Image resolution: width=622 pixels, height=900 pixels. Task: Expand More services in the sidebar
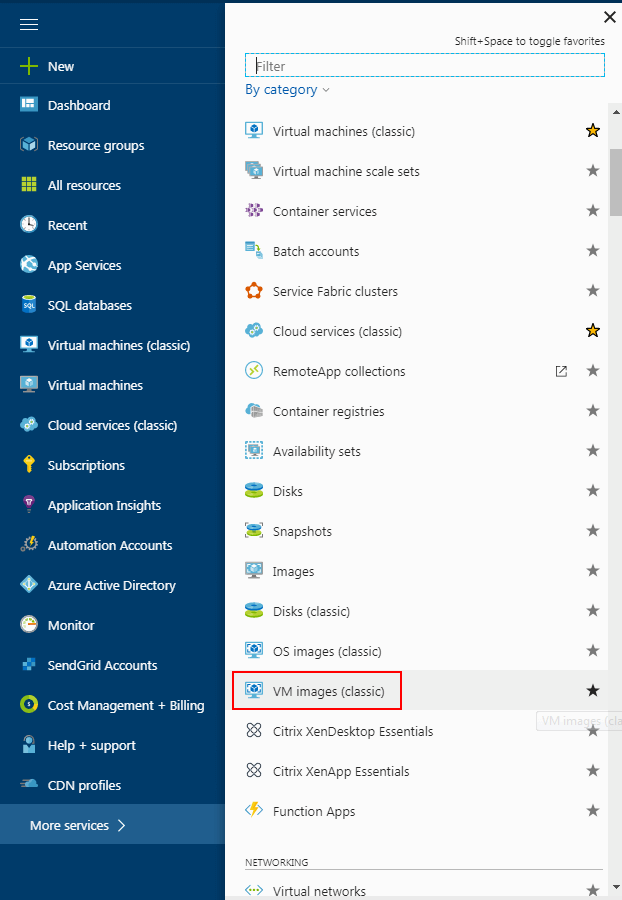[78, 825]
